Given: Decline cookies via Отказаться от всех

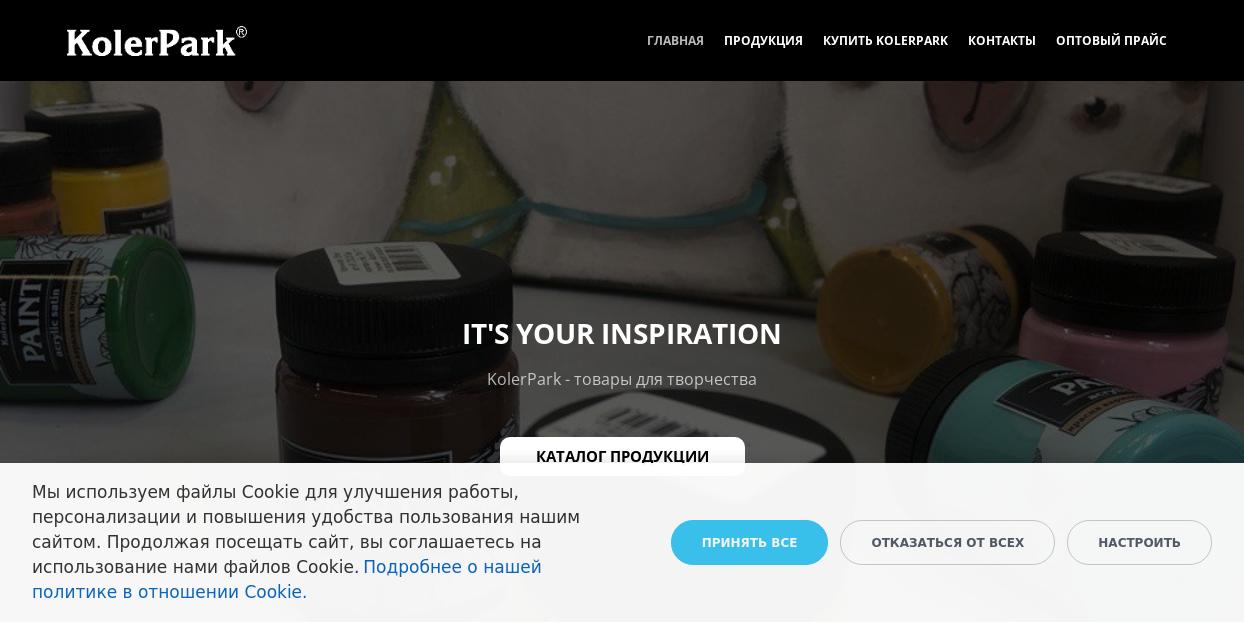Looking at the screenshot, I should tap(947, 542).
